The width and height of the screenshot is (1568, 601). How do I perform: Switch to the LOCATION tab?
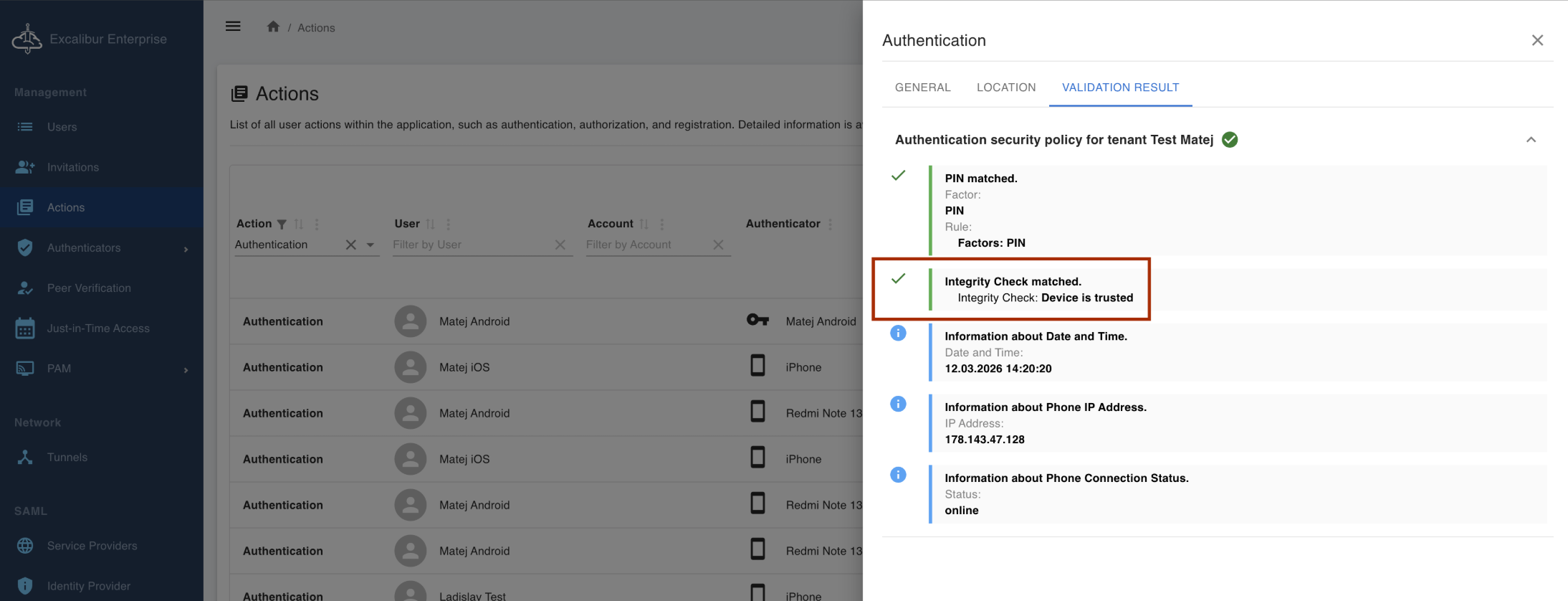point(1005,87)
